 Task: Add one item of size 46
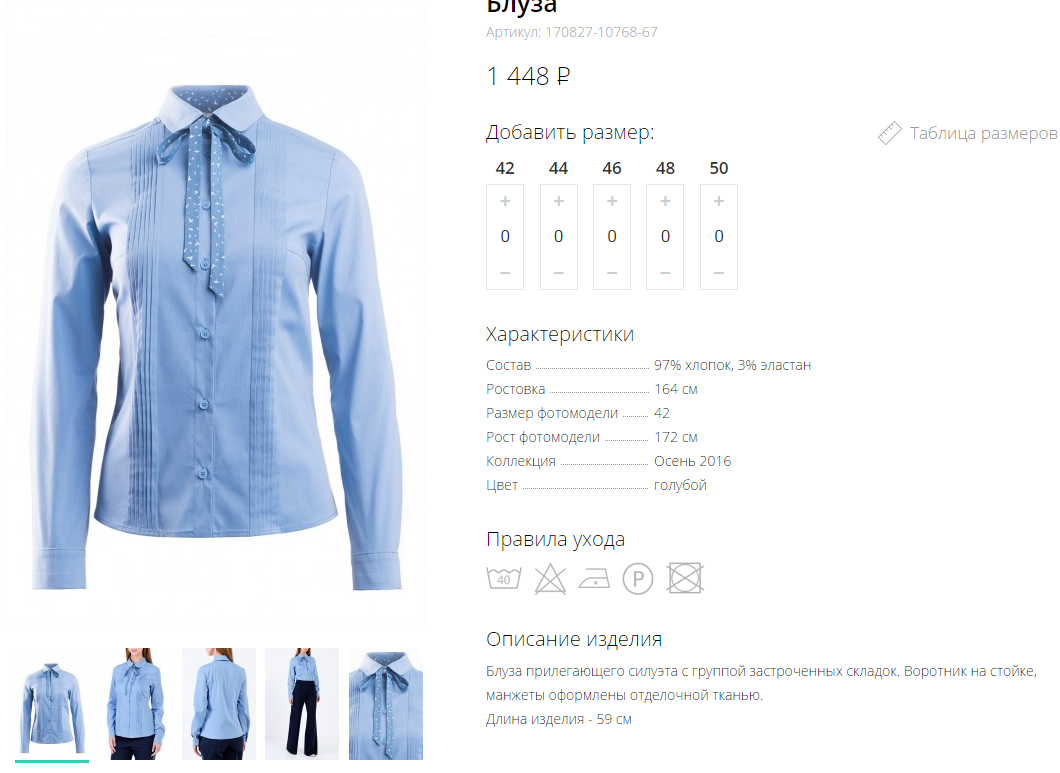(x=612, y=201)
